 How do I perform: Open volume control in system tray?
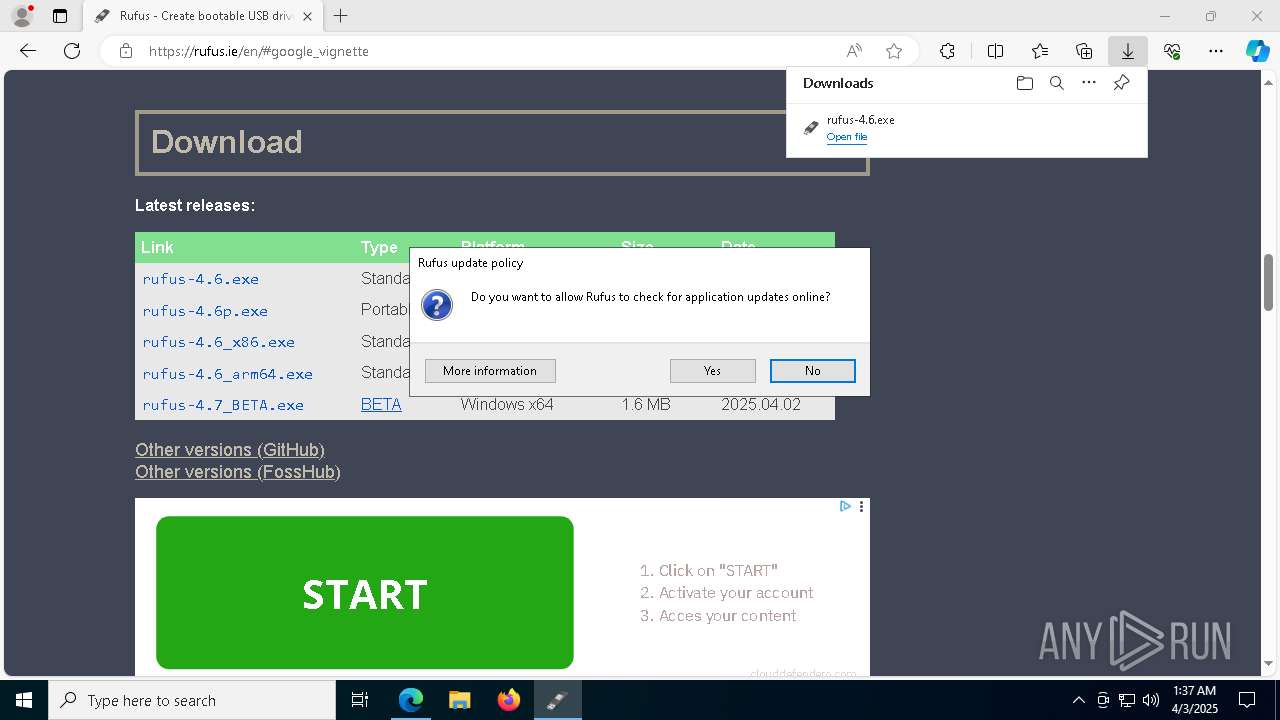(1150, 700)
